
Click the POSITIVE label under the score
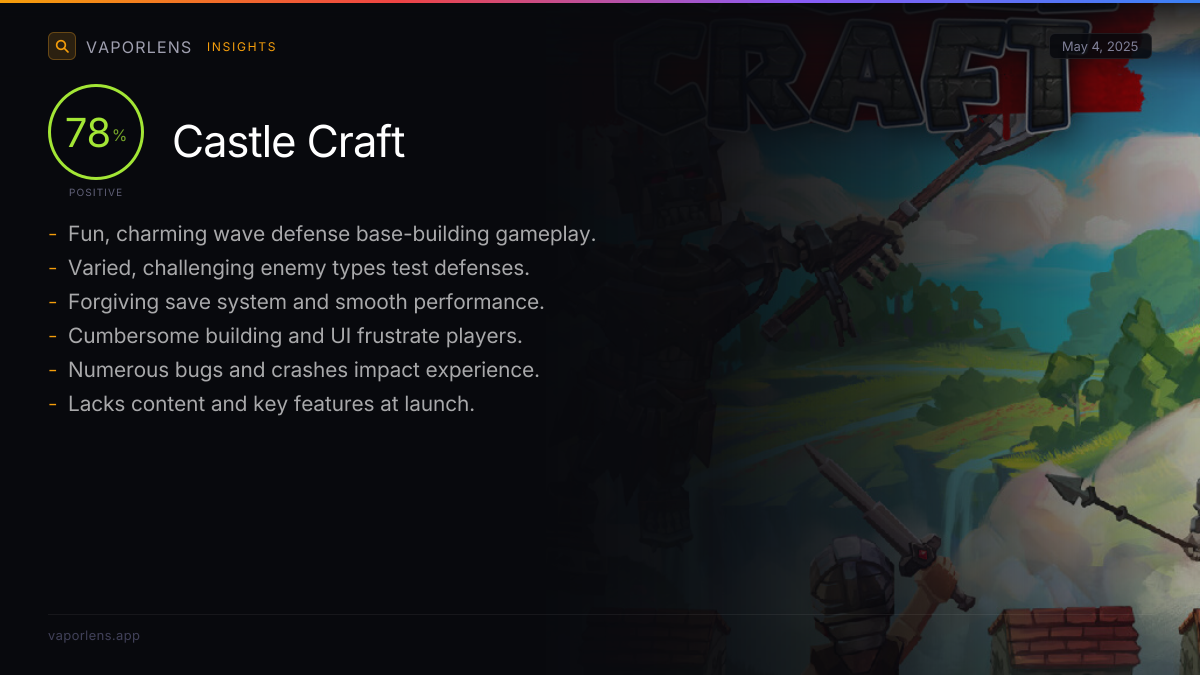96,192
